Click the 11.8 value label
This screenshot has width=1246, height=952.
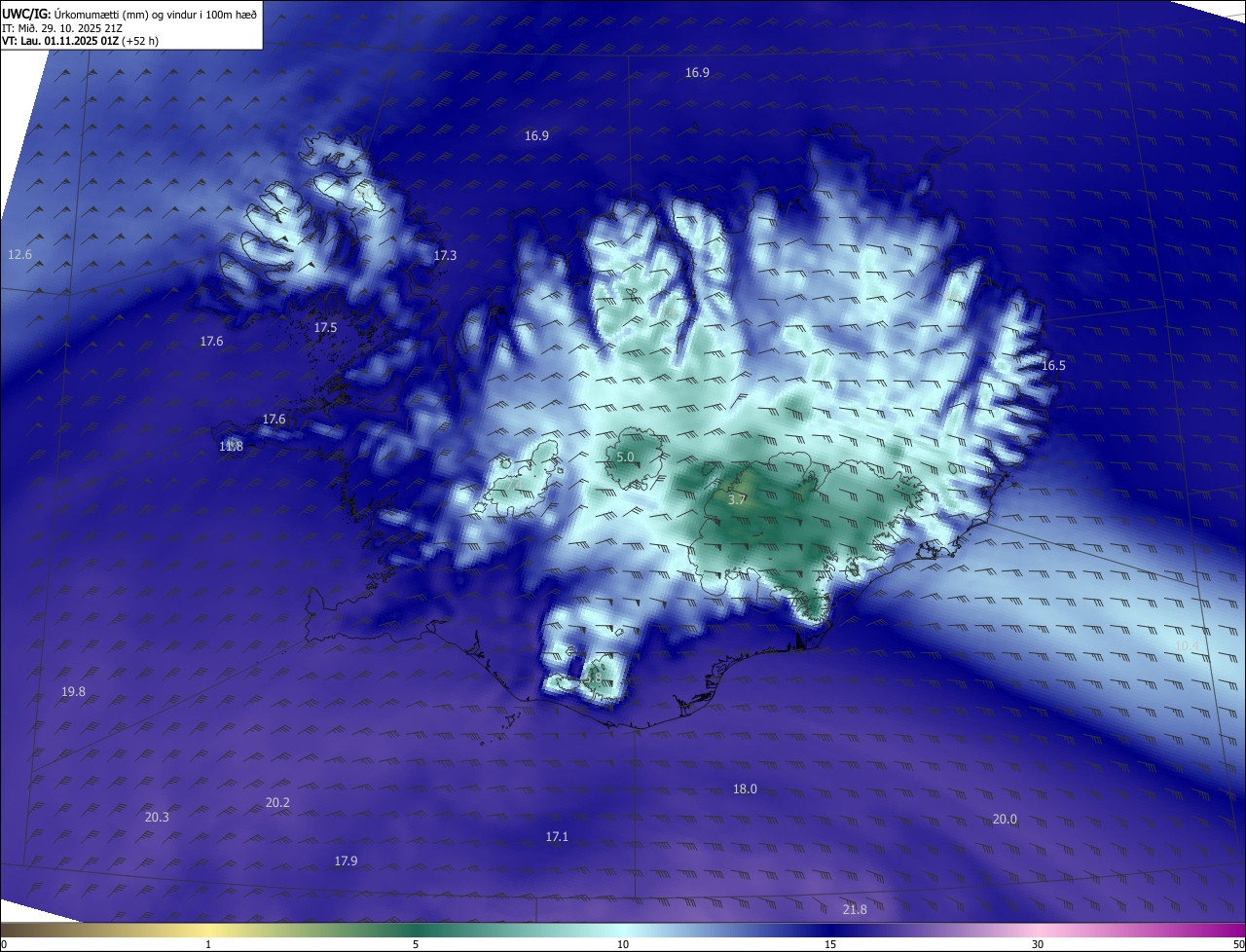point(231,446)
